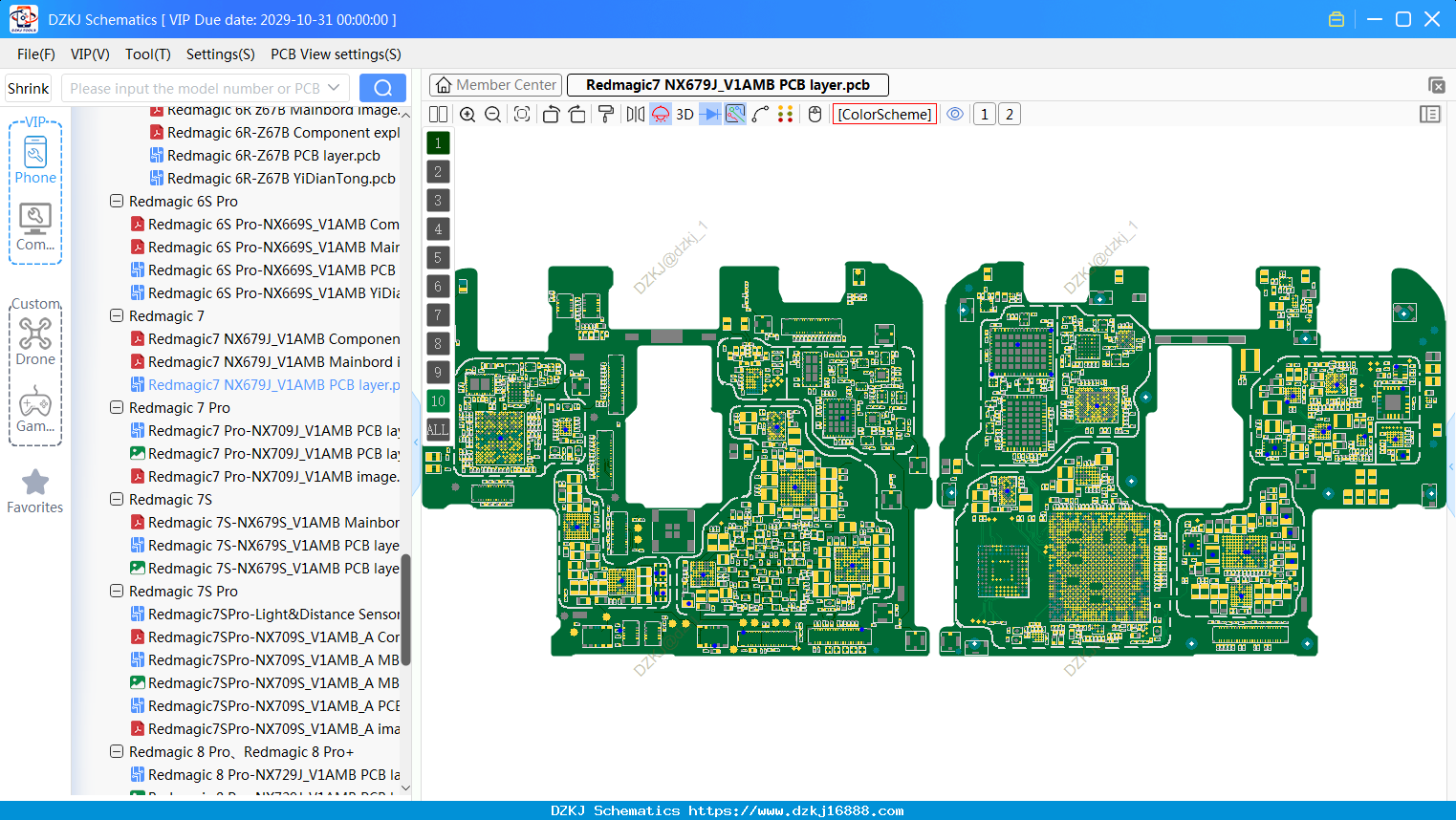The width and height of the screenshot is (1456, 820).
Task: Switch to board view 1
Action: [x=985, y=114]
